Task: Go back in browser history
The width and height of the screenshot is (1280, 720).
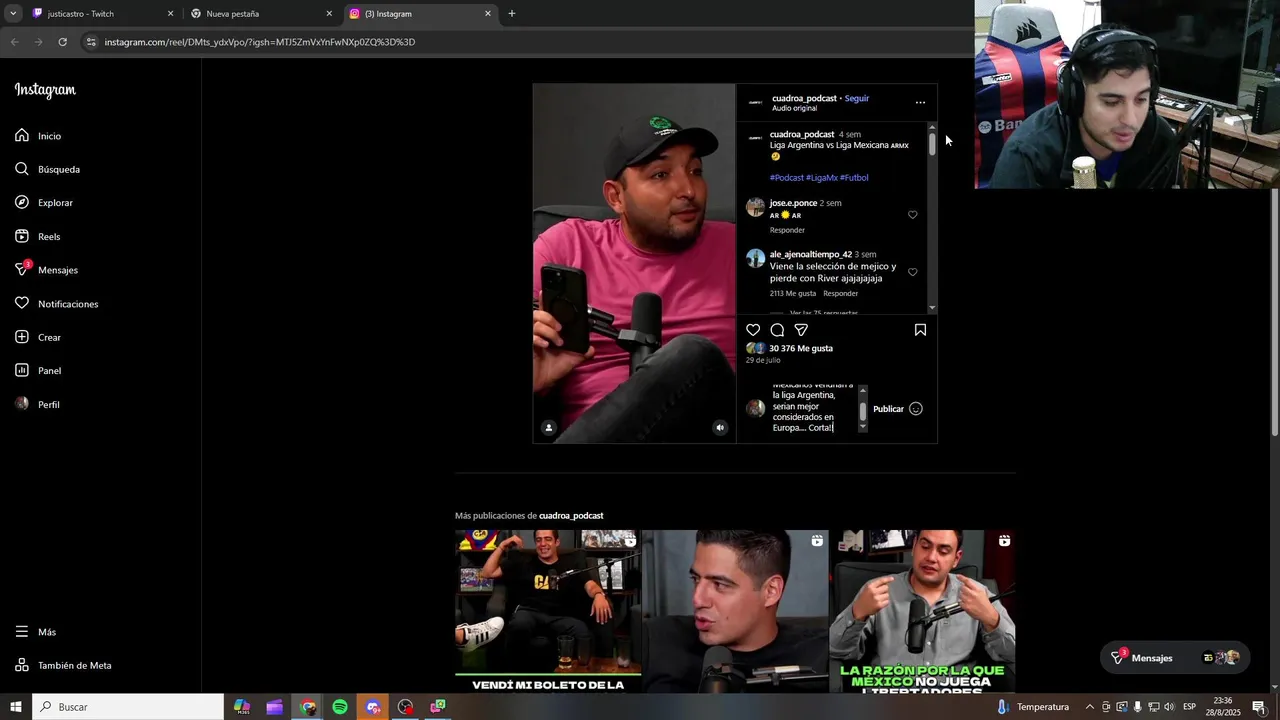Action: [14, 42]
